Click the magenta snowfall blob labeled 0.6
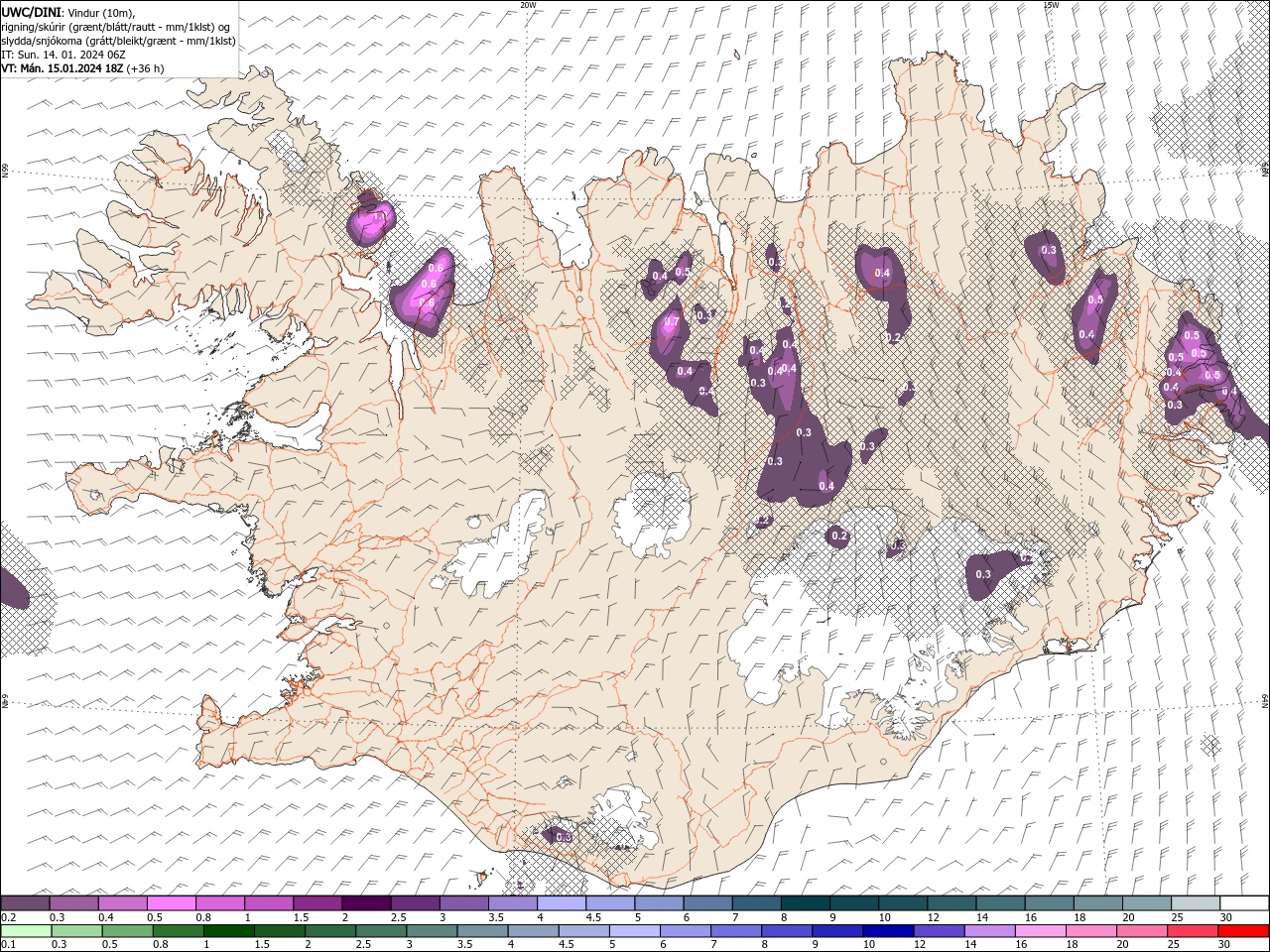Screen dimensions: 1270x952 point(425,291)
